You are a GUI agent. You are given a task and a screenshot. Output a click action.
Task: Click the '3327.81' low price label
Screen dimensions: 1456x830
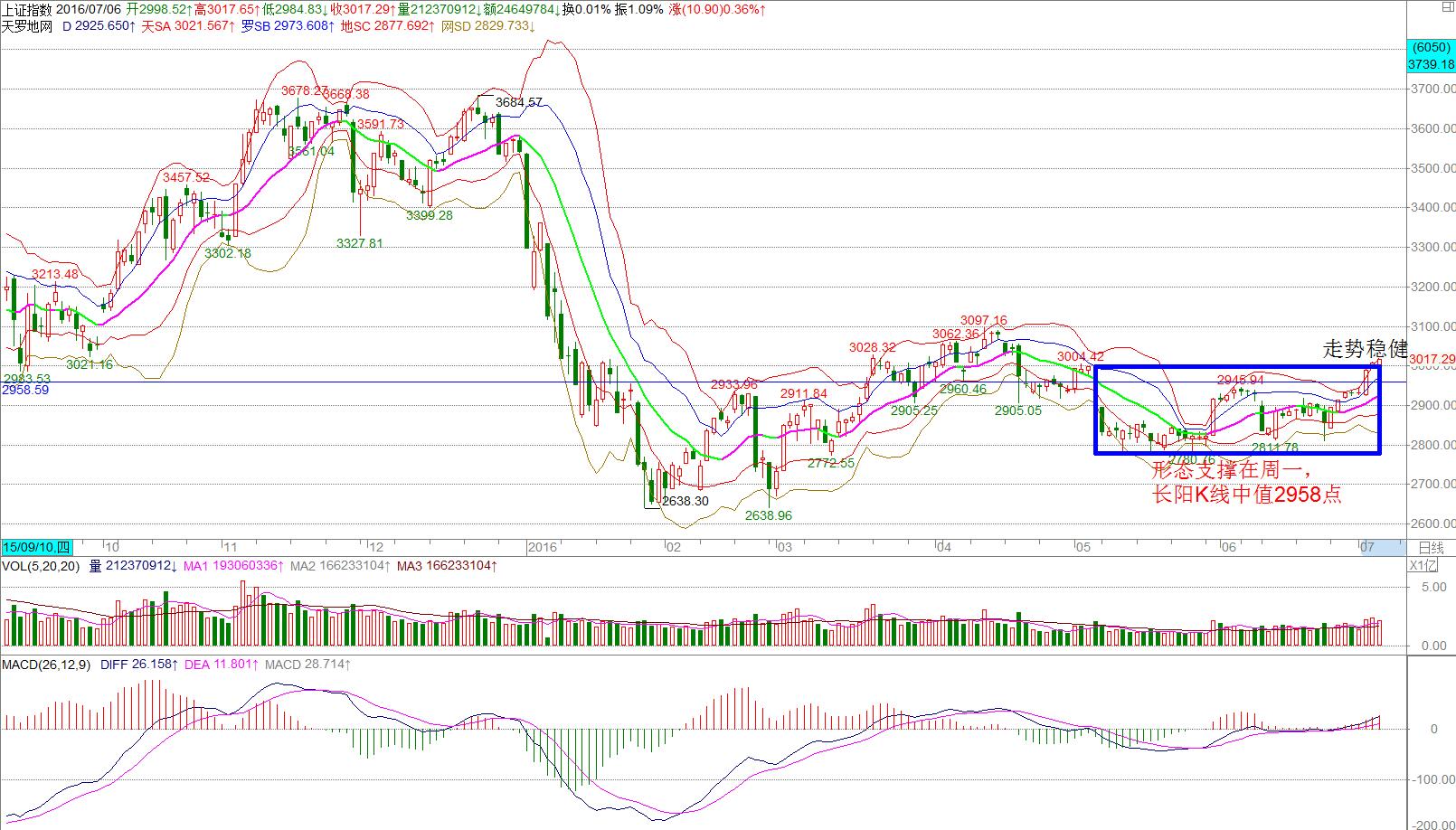[360, 243]
